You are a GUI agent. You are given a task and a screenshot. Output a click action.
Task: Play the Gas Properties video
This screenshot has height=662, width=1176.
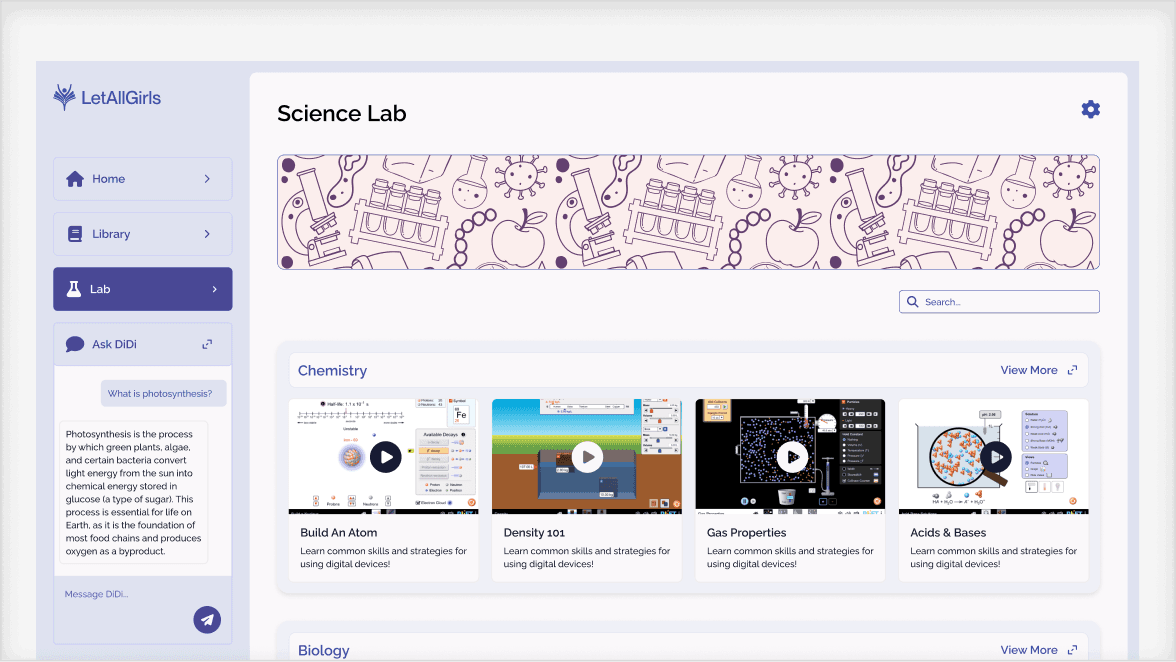pos(792,457)
